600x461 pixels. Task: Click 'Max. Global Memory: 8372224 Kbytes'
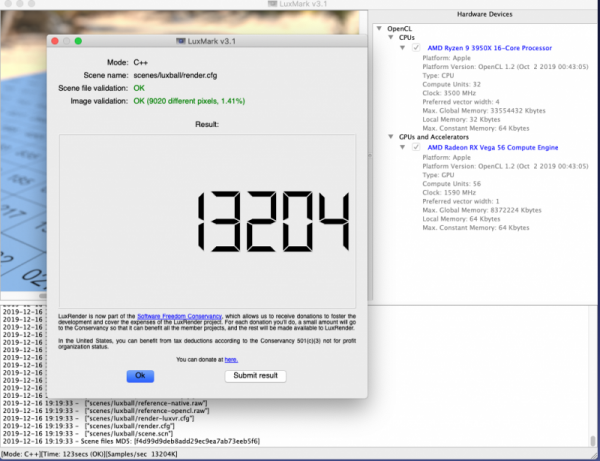pyautogui.click(x=482, y=210)
